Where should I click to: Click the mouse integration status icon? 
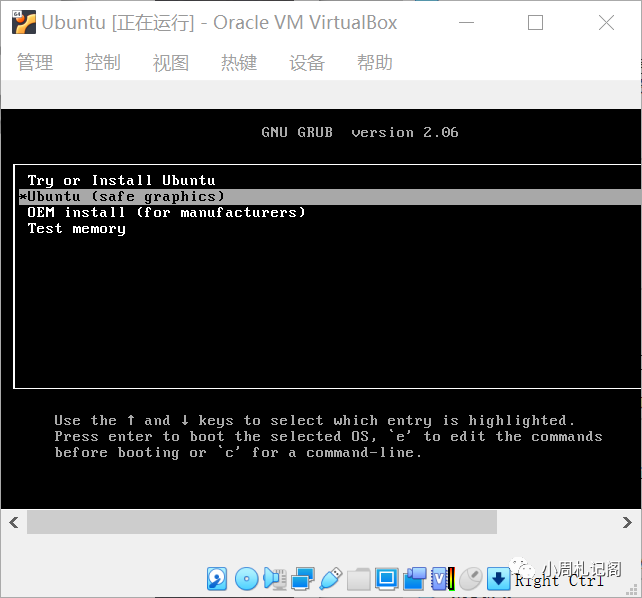(x=471, y=579)
